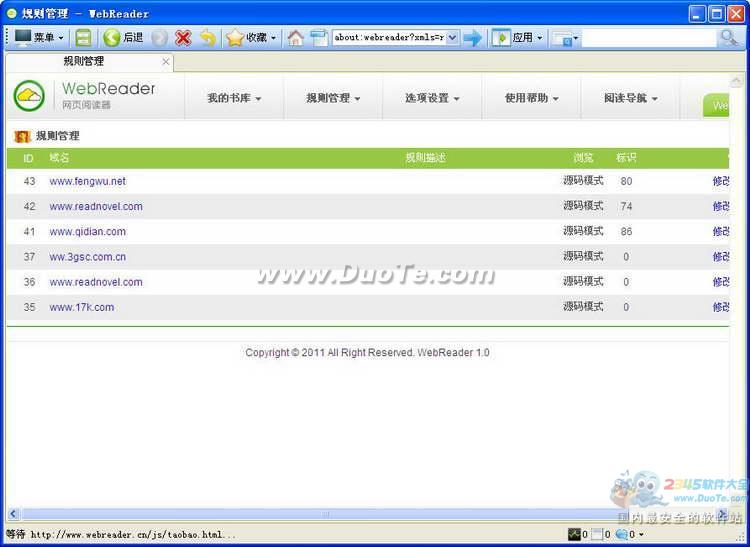
Task: Open the ww.3gsc.com.cn rule link
Action: (x=88, y=257)
